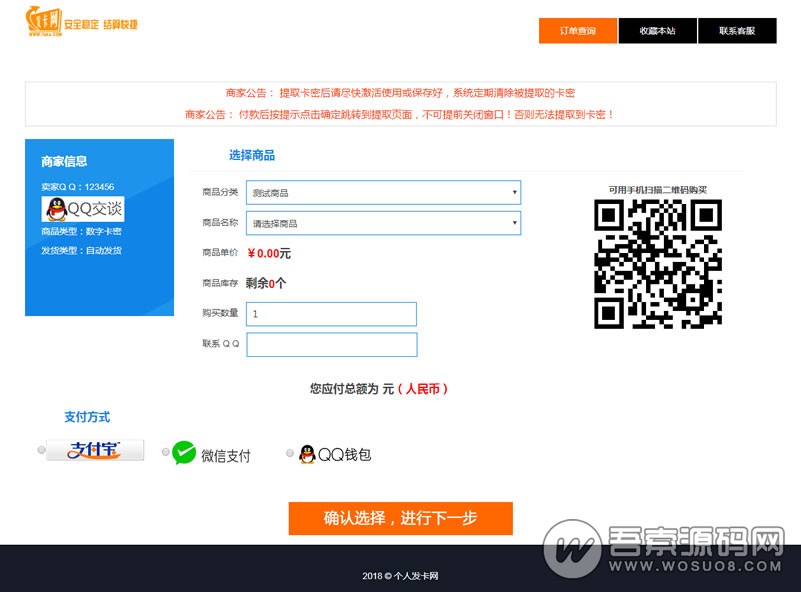Image resolution: width=801 pixels, height=592 pixels.
Task: Open the QQ交谈 chat icon
Action: 83,209
